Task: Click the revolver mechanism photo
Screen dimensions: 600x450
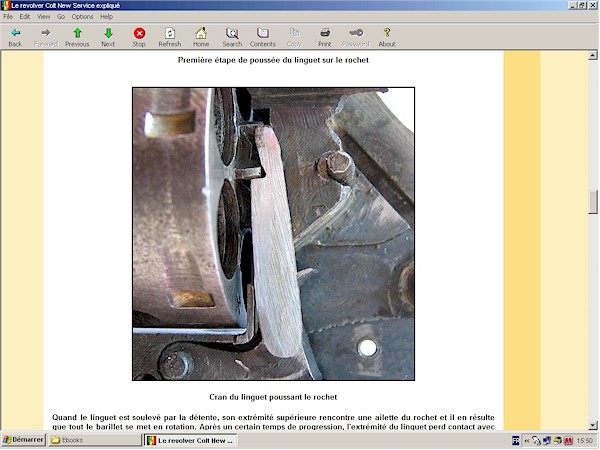Action: [273, 233]
